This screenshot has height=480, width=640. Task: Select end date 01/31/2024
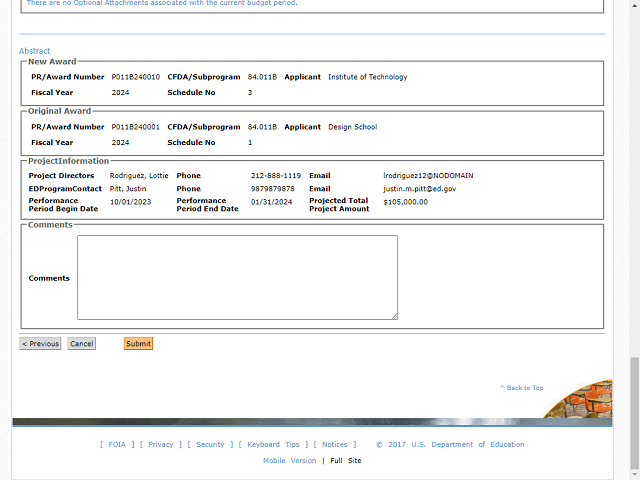click(271, 202)
